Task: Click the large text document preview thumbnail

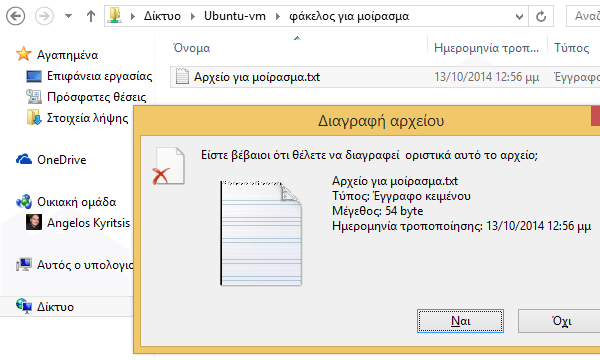Action: [x=261, y=233]
